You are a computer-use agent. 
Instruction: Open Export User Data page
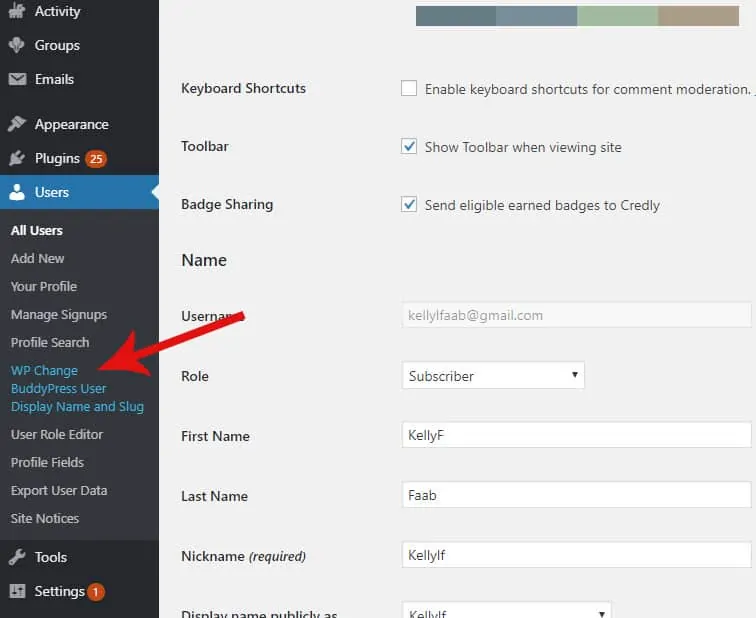pos(59,490)
